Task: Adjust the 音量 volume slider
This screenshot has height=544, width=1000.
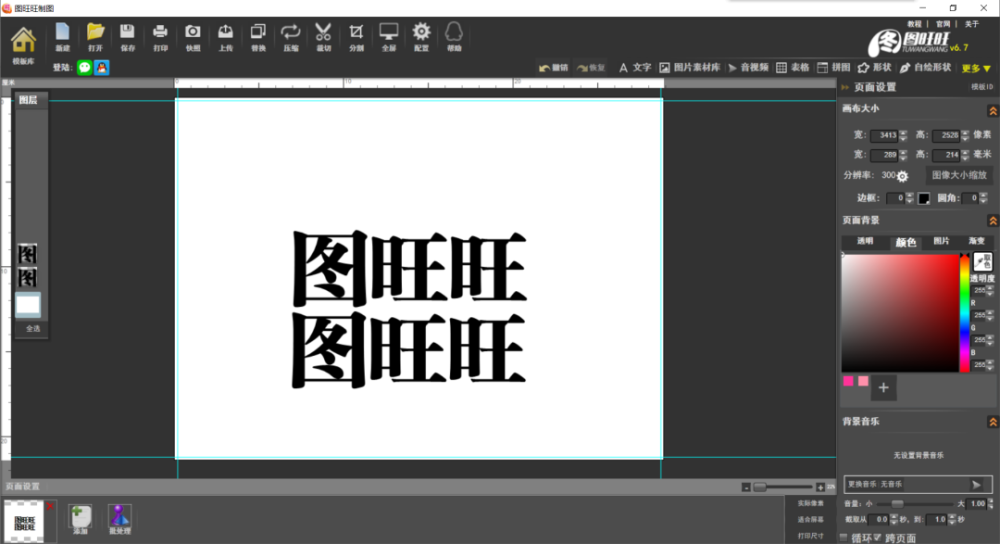Action: click(916, 504)
